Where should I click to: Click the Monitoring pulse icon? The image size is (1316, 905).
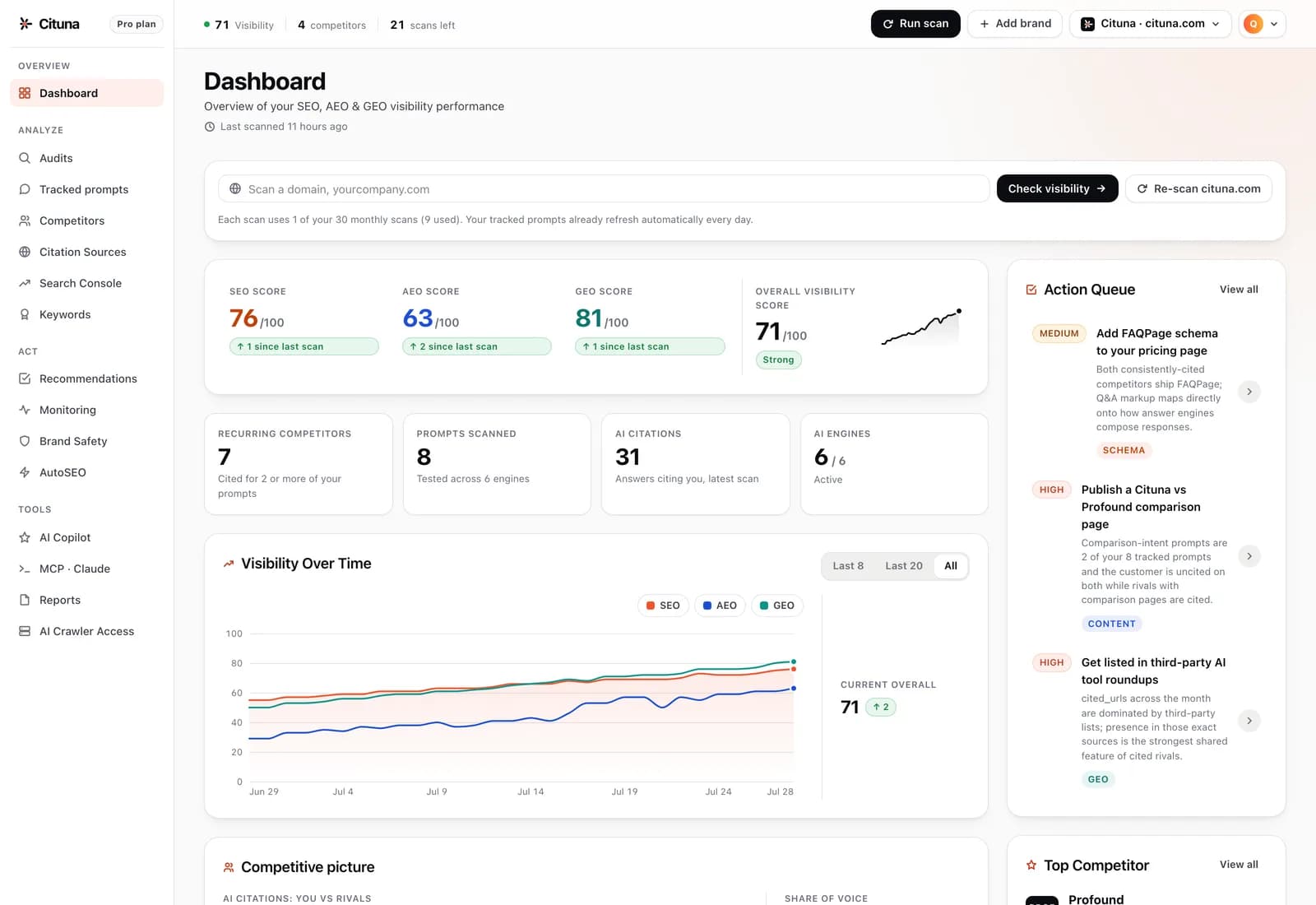pyautogui.click(x=25, y=410)
